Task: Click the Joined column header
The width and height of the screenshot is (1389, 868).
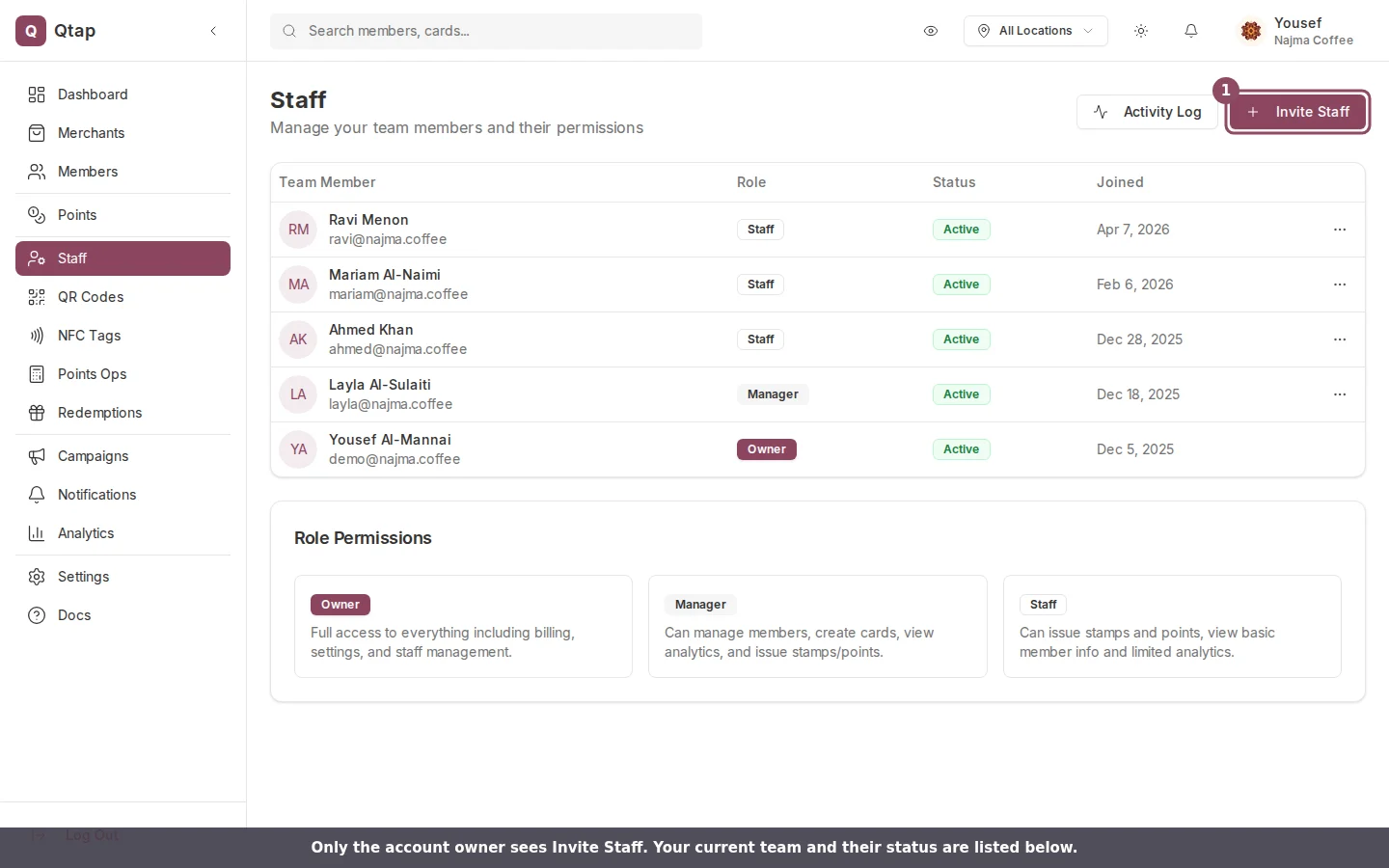Action: (x=1120, y=182)
